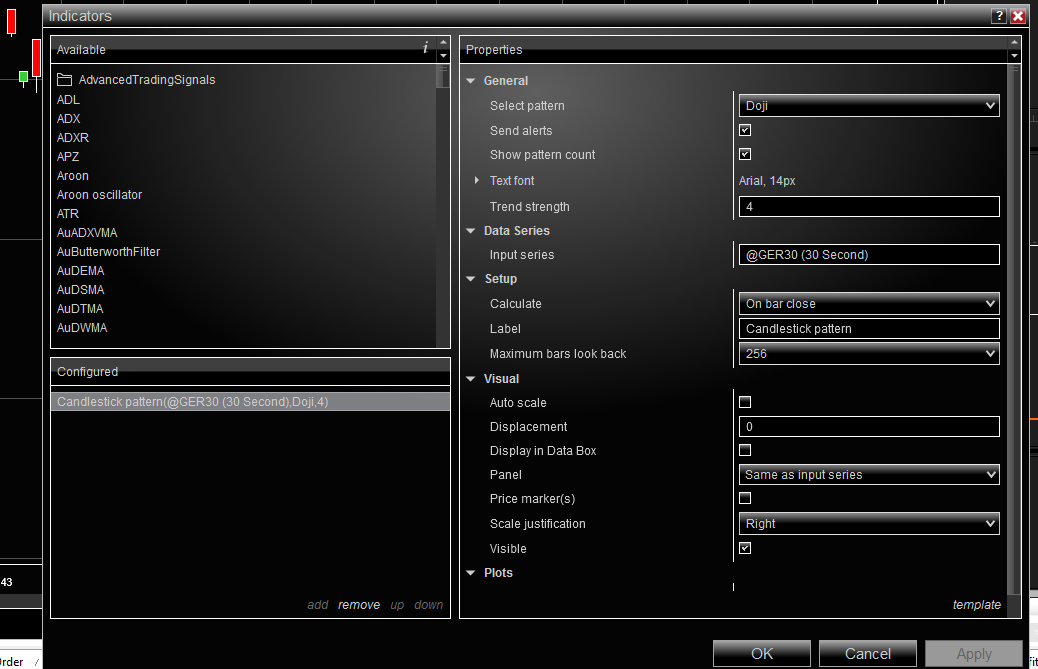Screen dimensions: 1038x669
Task: Click the Displacement input field
Action: (869, 427)
